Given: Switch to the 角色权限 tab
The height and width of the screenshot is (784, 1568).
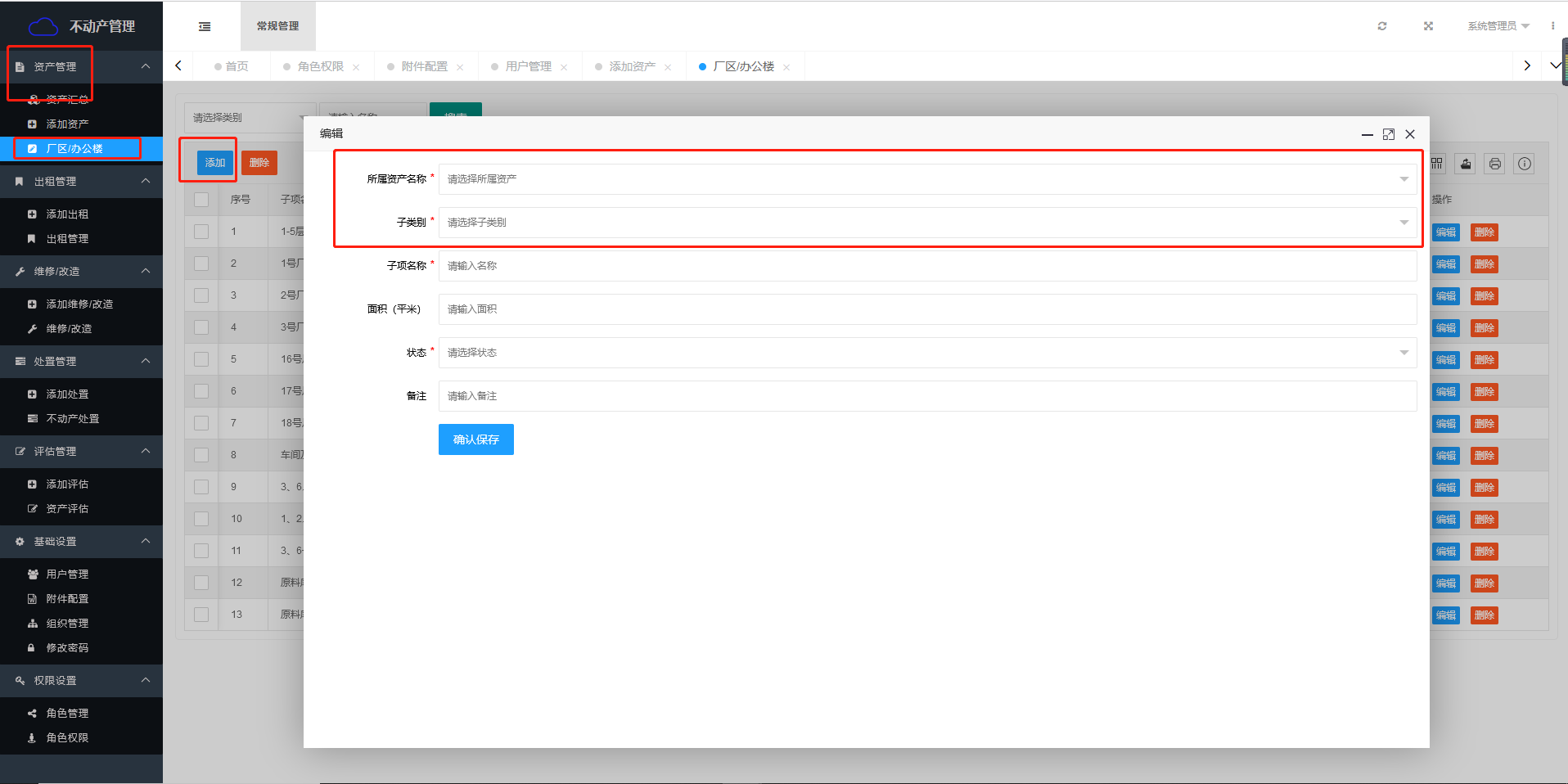Looking at the screenshot, I should coord(320,66).
